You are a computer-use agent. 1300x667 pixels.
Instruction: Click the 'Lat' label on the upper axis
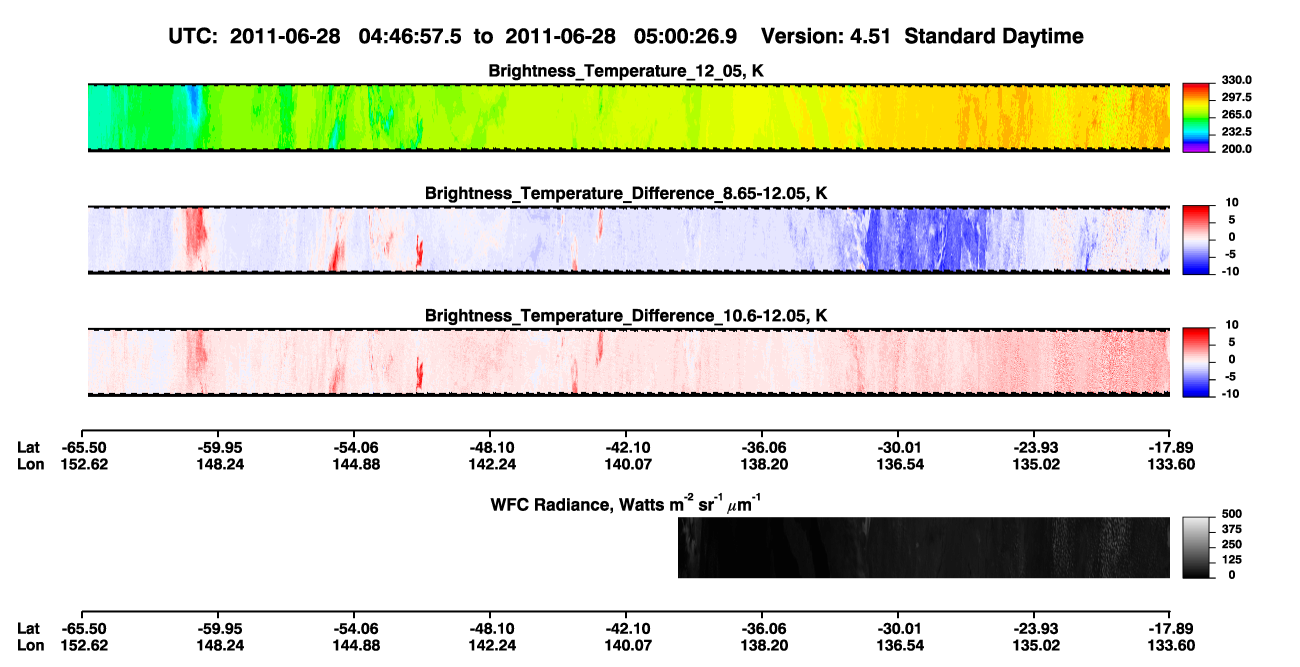tap(28, 448)
